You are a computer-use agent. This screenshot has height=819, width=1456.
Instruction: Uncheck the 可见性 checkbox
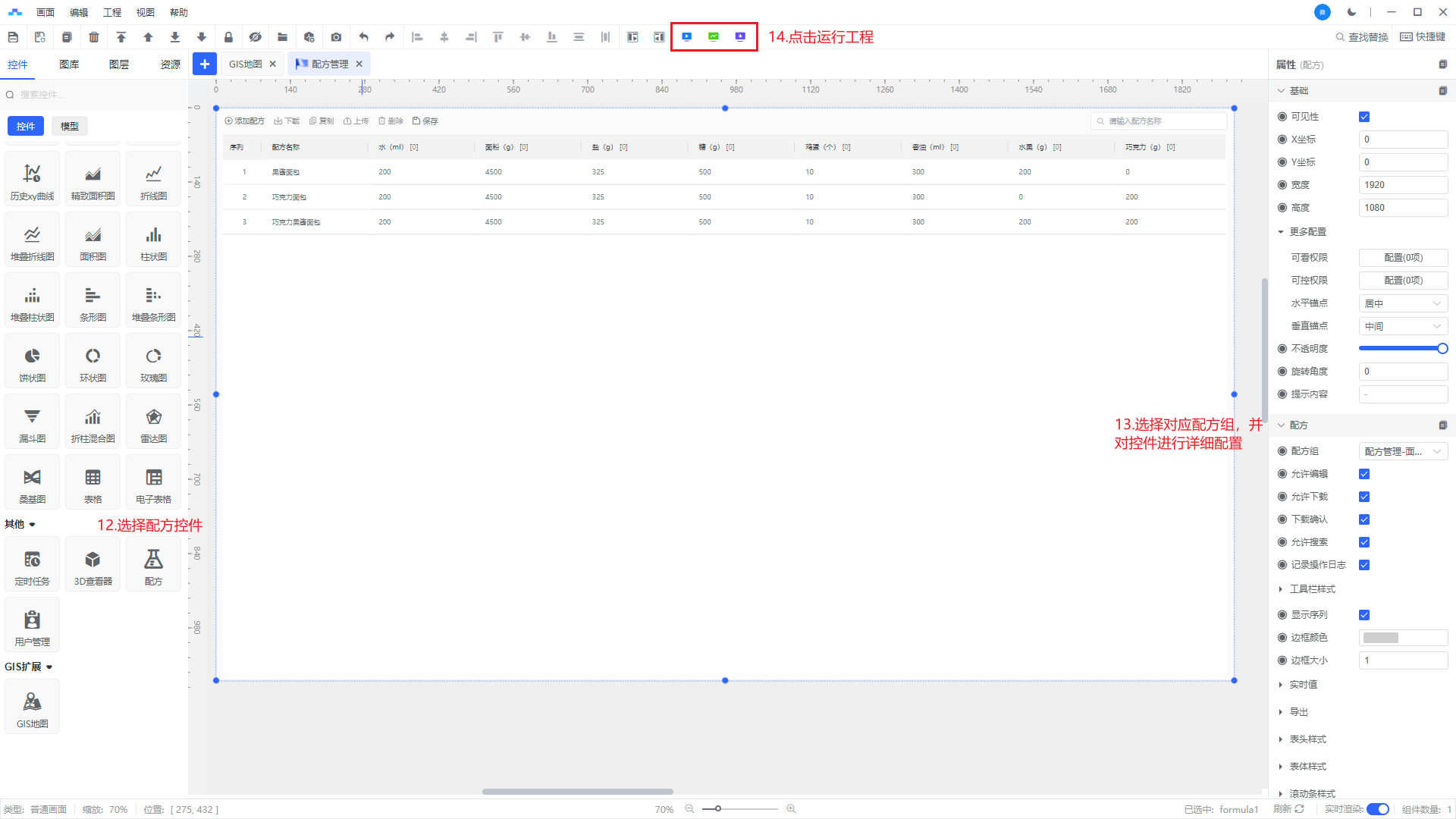(x=1364, y=117)
